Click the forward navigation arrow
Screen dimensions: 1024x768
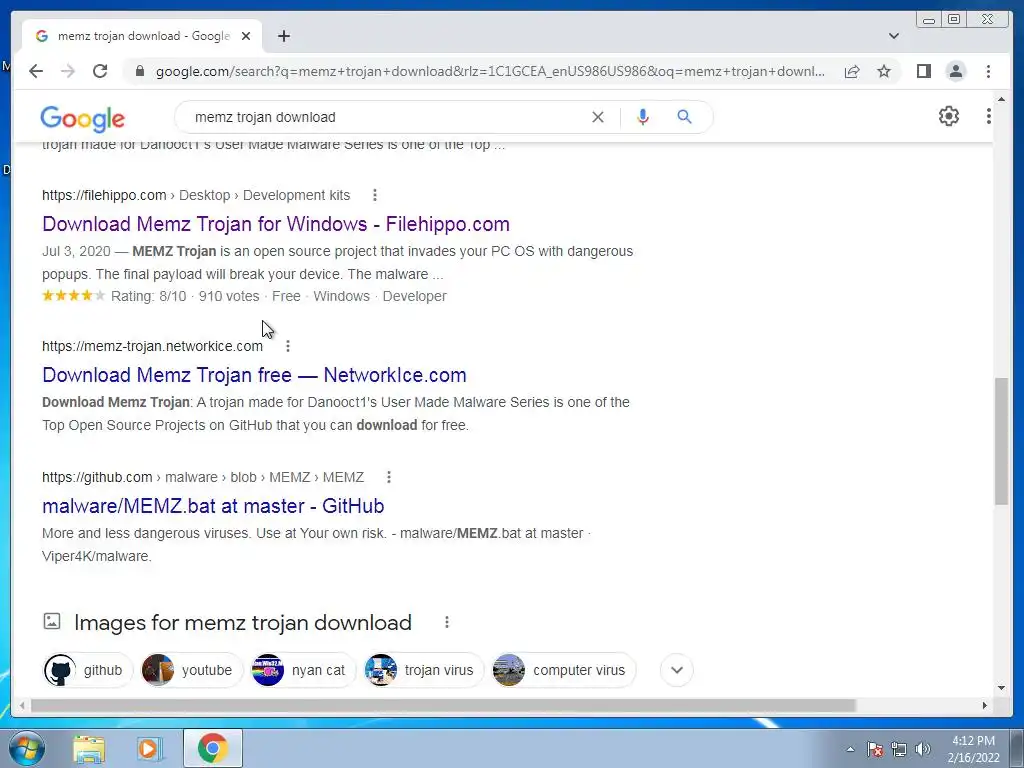pos(68,71)
